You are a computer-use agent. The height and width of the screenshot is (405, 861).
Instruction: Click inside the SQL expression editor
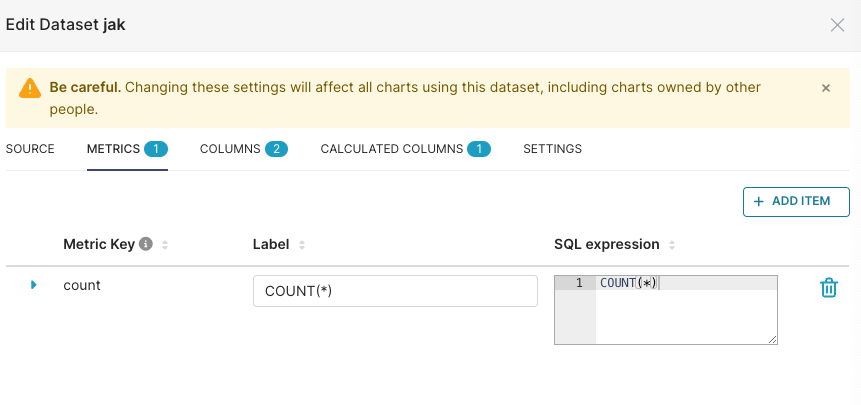[x=686, y=315]
